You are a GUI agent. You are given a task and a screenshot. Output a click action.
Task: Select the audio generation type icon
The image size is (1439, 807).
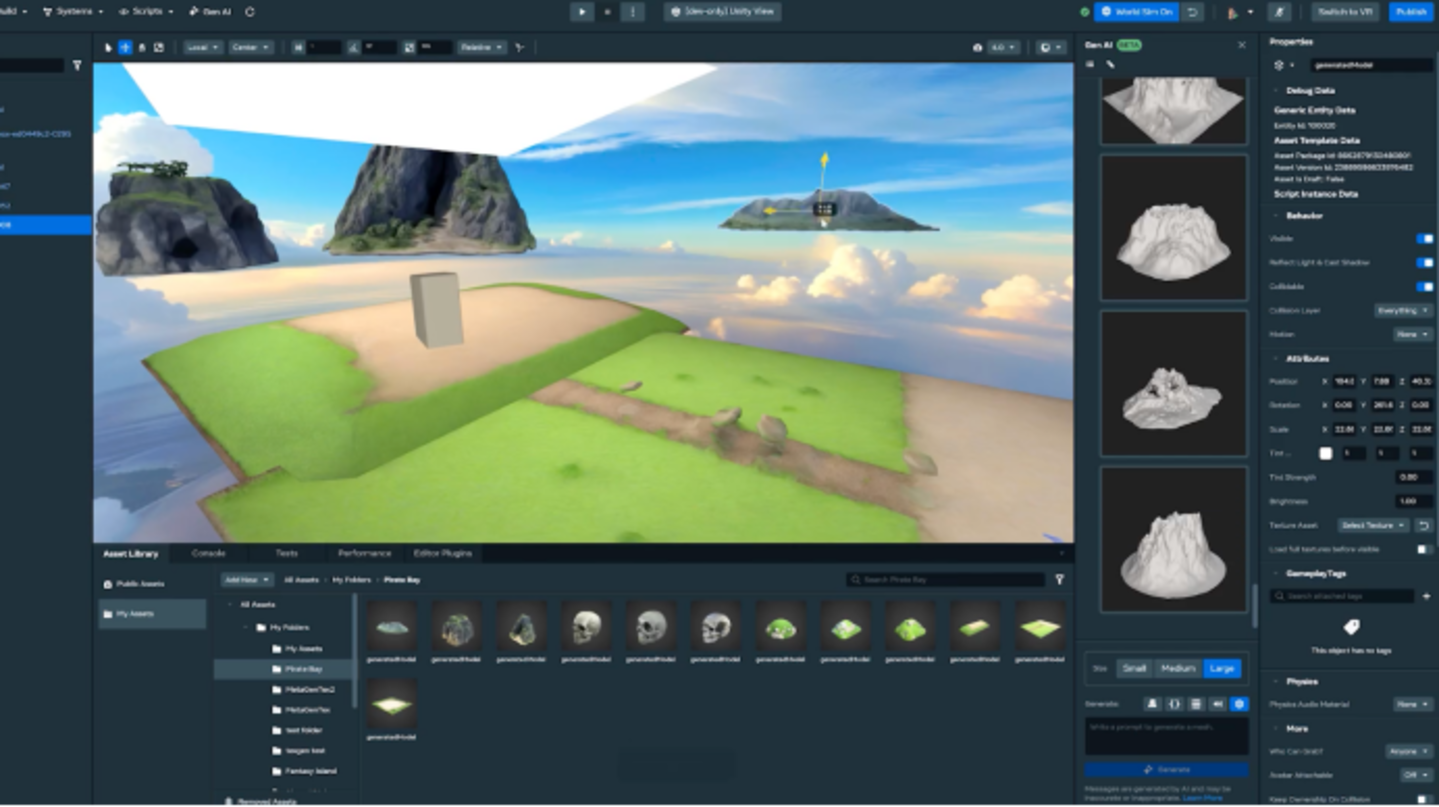point(1218,704)
